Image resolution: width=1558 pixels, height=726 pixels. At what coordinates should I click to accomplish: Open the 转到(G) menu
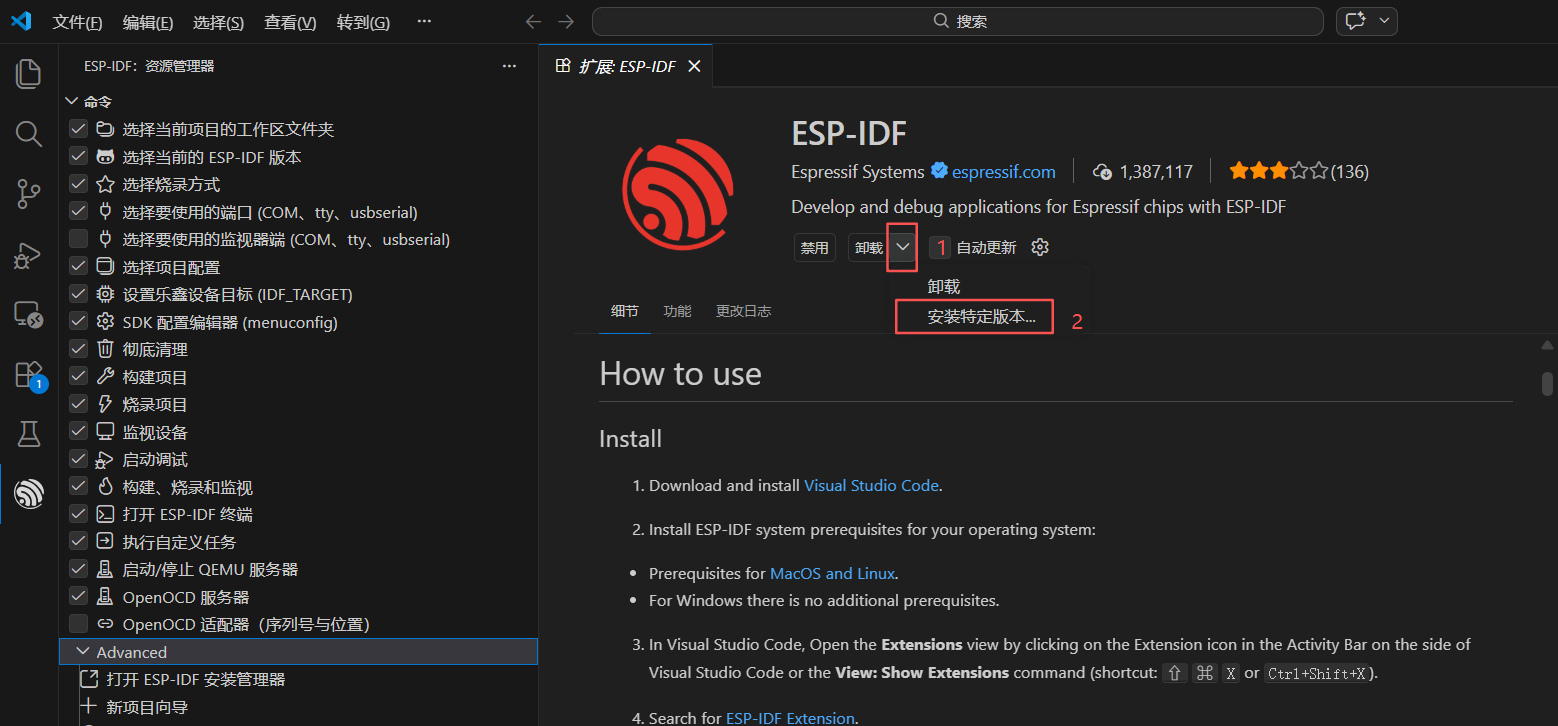coord(363,22)
